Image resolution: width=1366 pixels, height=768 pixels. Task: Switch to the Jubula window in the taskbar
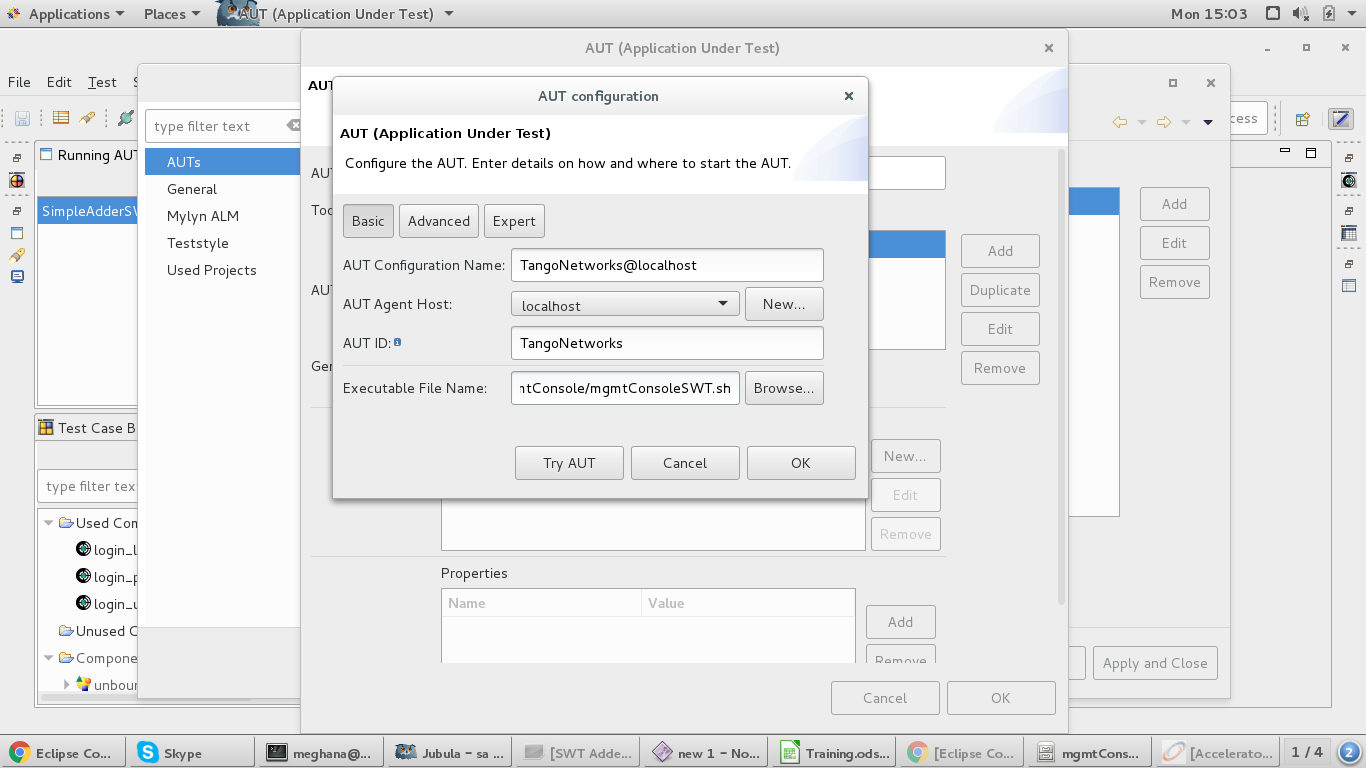pos(449,753)
